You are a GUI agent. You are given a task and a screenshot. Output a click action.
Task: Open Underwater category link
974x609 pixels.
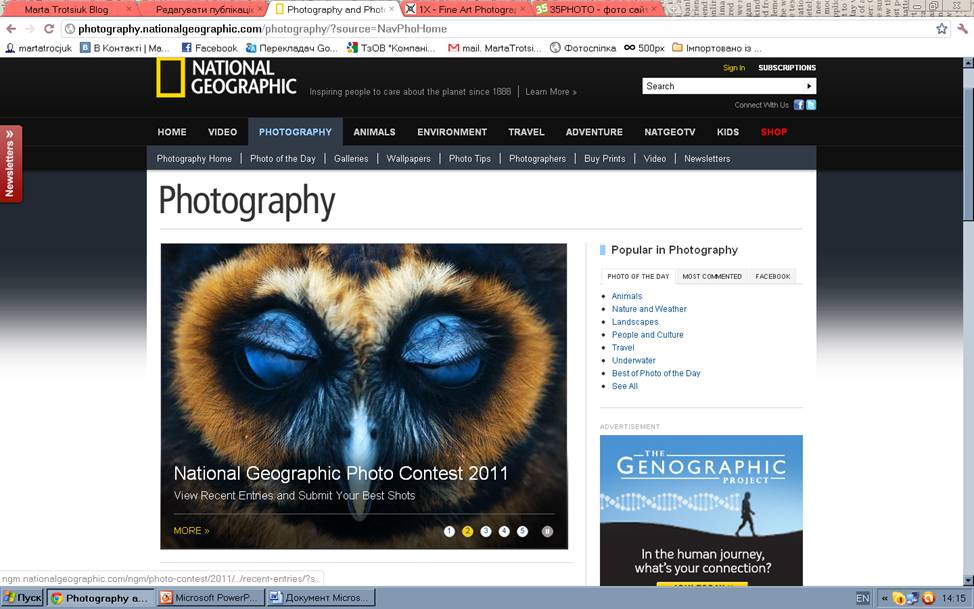tap(634, 360)
